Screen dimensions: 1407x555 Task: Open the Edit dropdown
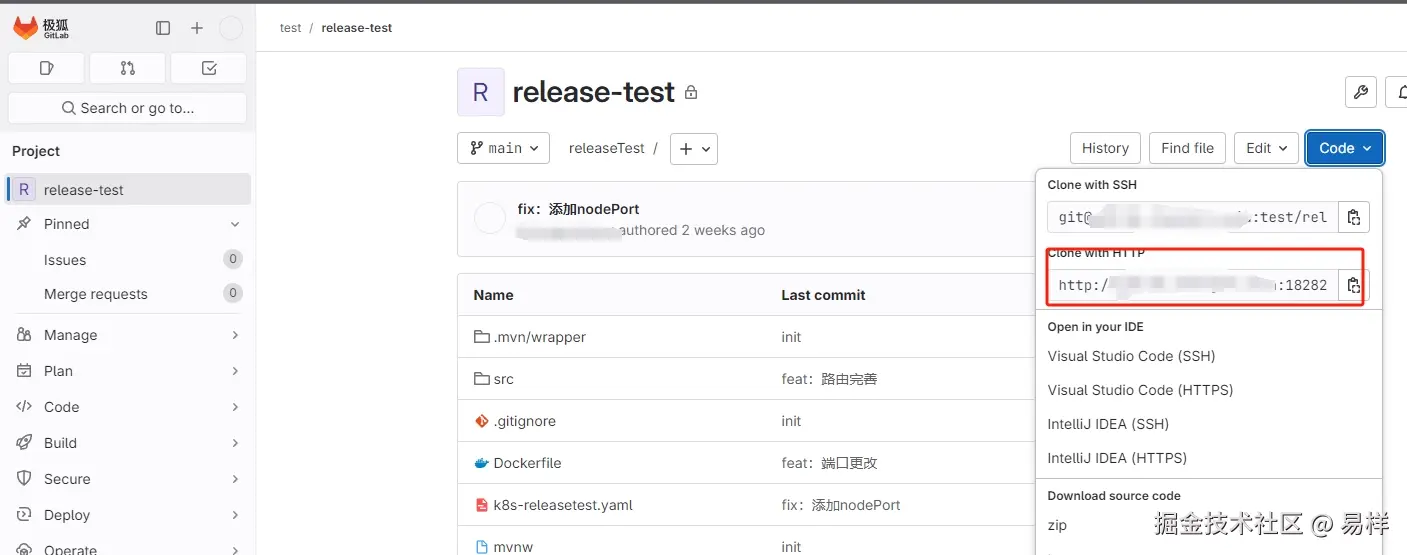pyautogui.click(x=1267, y=148)
